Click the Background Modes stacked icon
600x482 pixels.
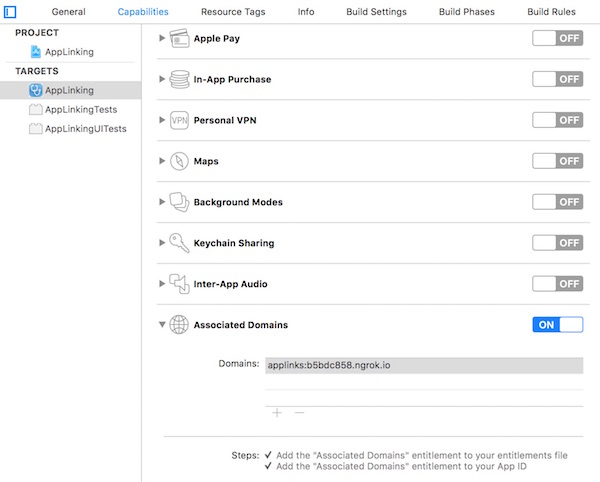179,202
